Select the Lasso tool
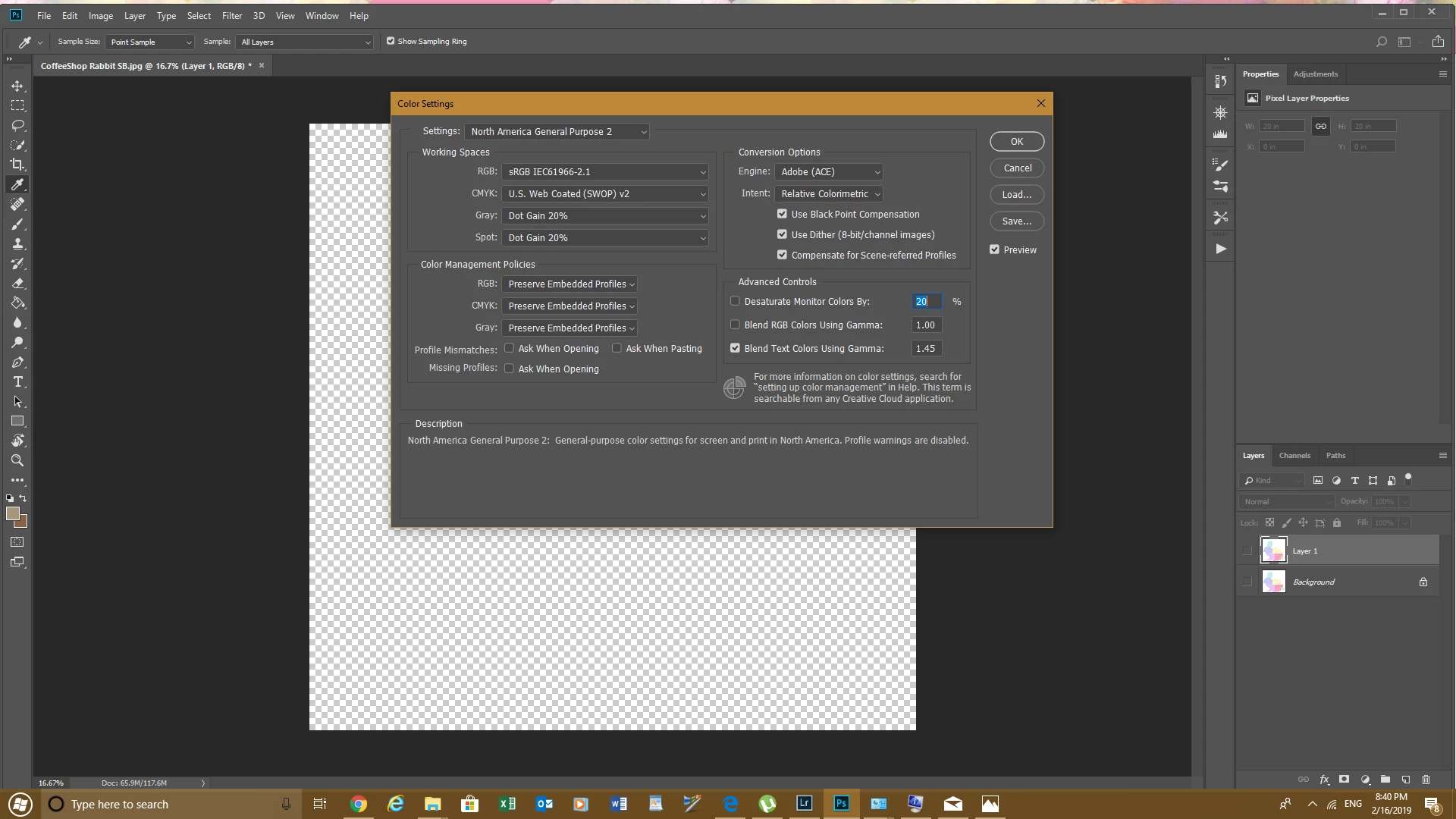This screenshot has width=1456, height=819. [x=17, y=125]
